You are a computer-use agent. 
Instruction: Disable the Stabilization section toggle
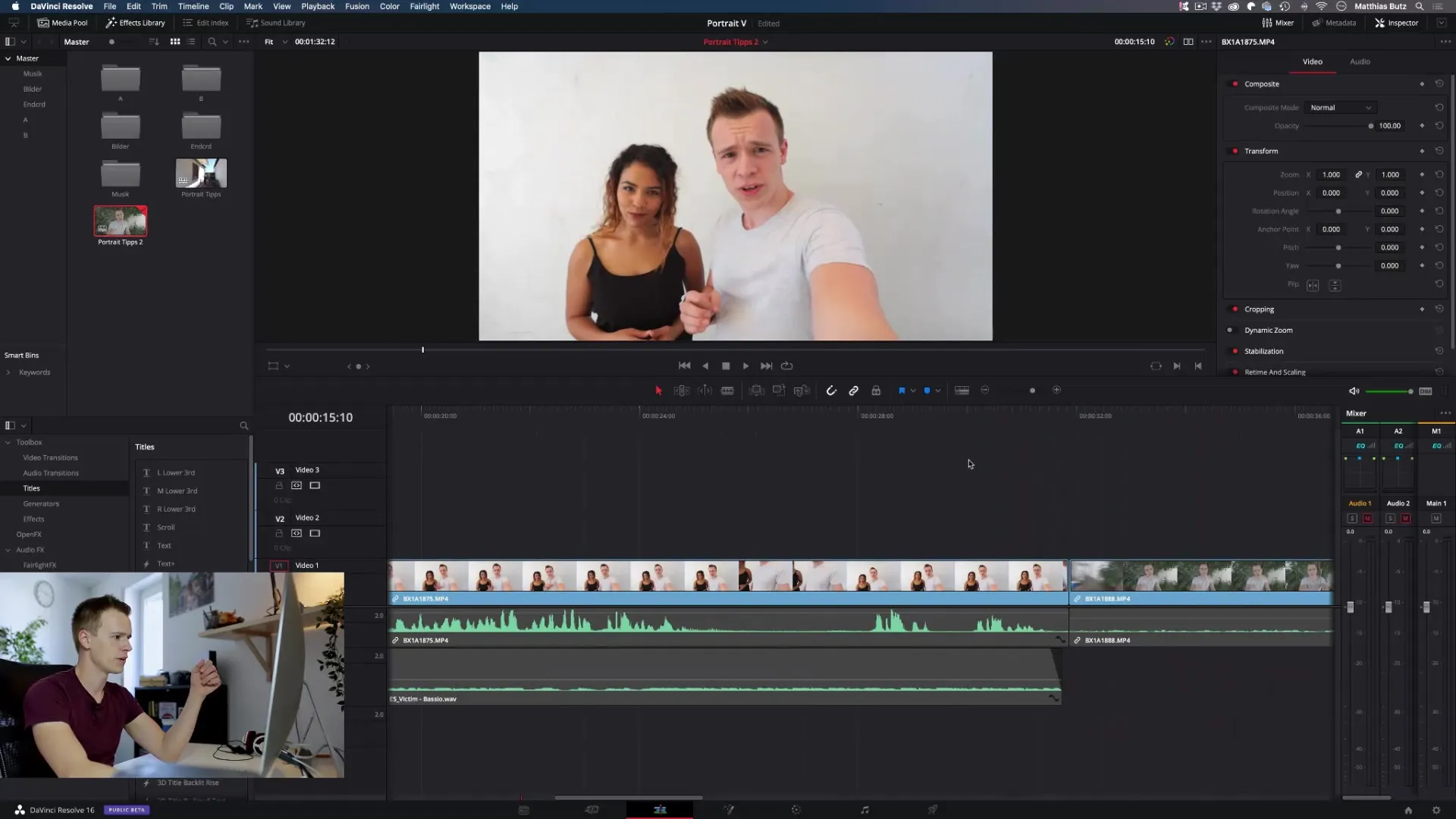pos(1235,351)
